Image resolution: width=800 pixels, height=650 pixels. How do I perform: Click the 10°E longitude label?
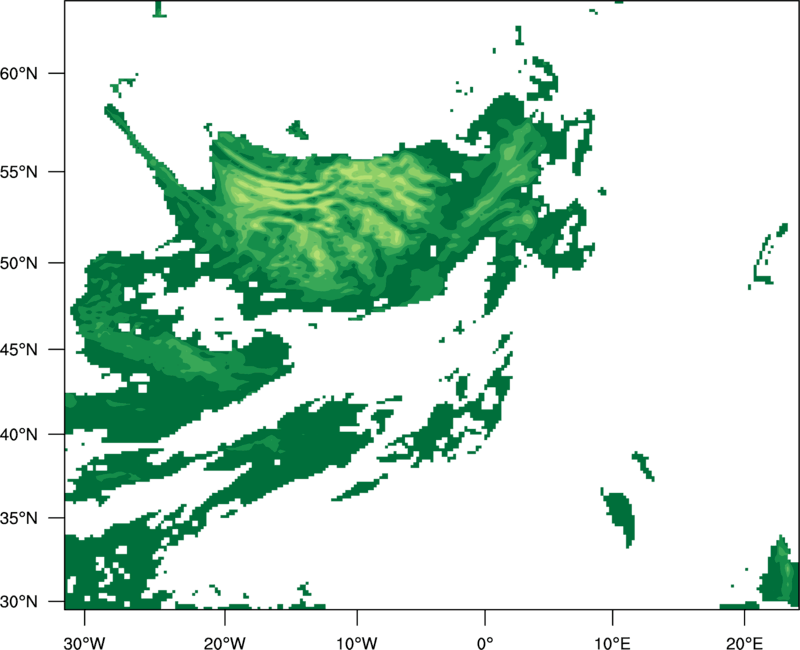612,643
